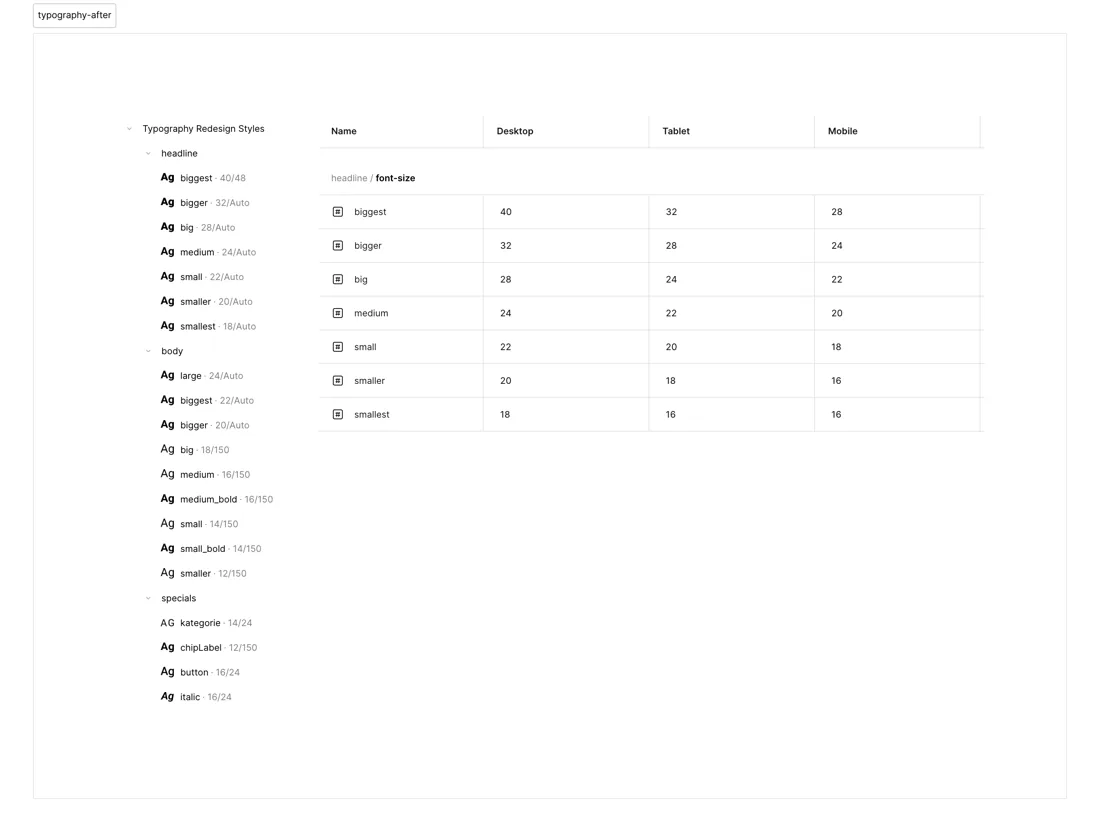This screenshot has width=1100, height=832.
Task: Click the variable icon next to medium row
Action: coord(337,313)
